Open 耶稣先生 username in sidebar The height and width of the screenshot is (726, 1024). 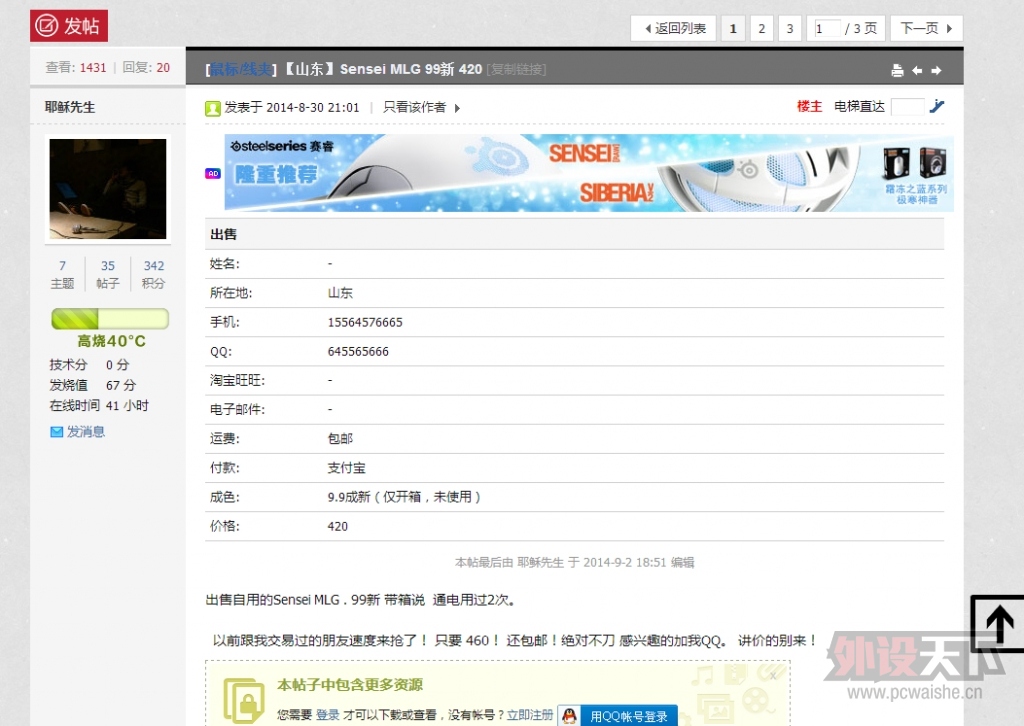coord(70,107)
